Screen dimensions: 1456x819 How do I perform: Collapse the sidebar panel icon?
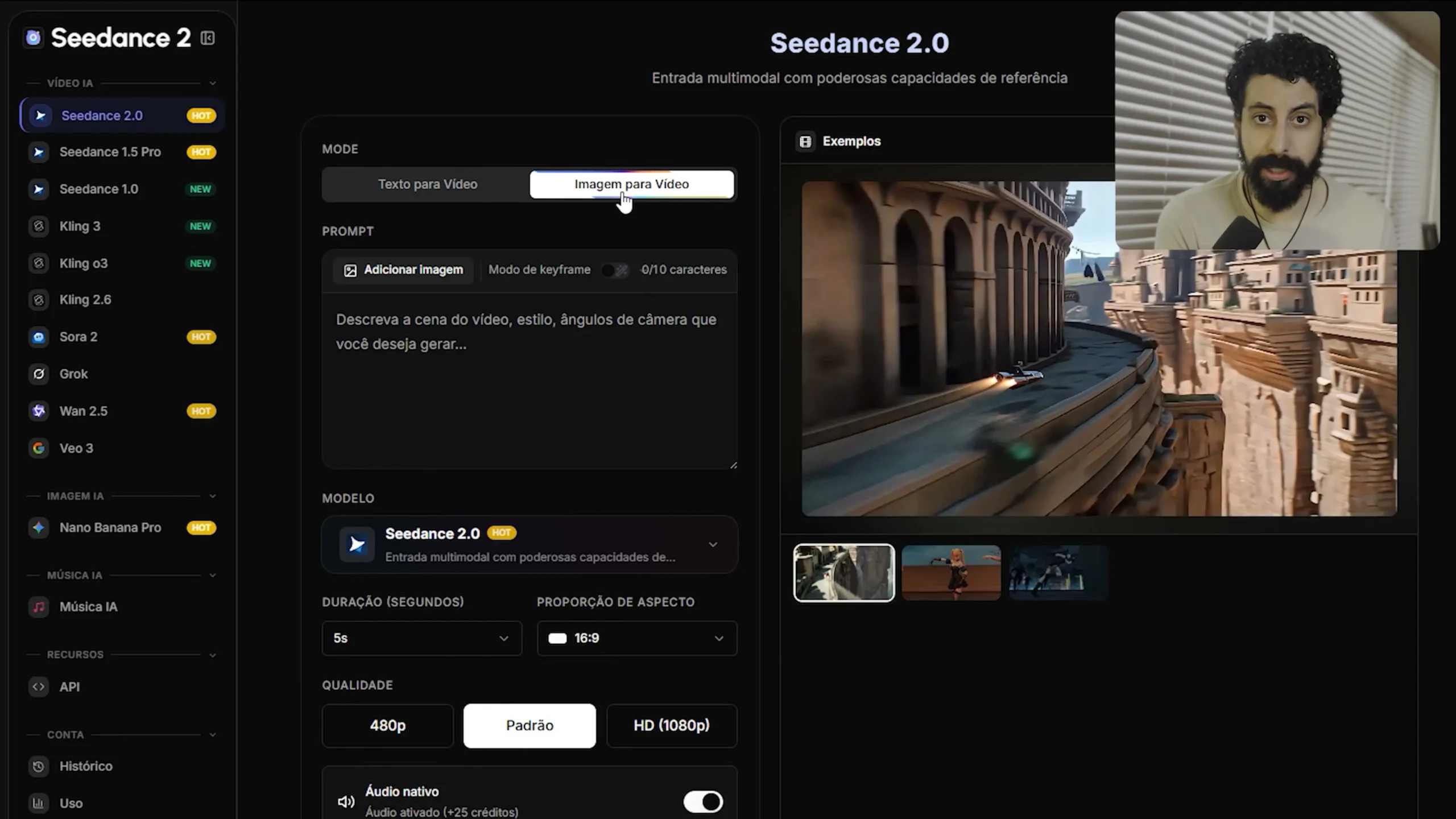(208, 38)
